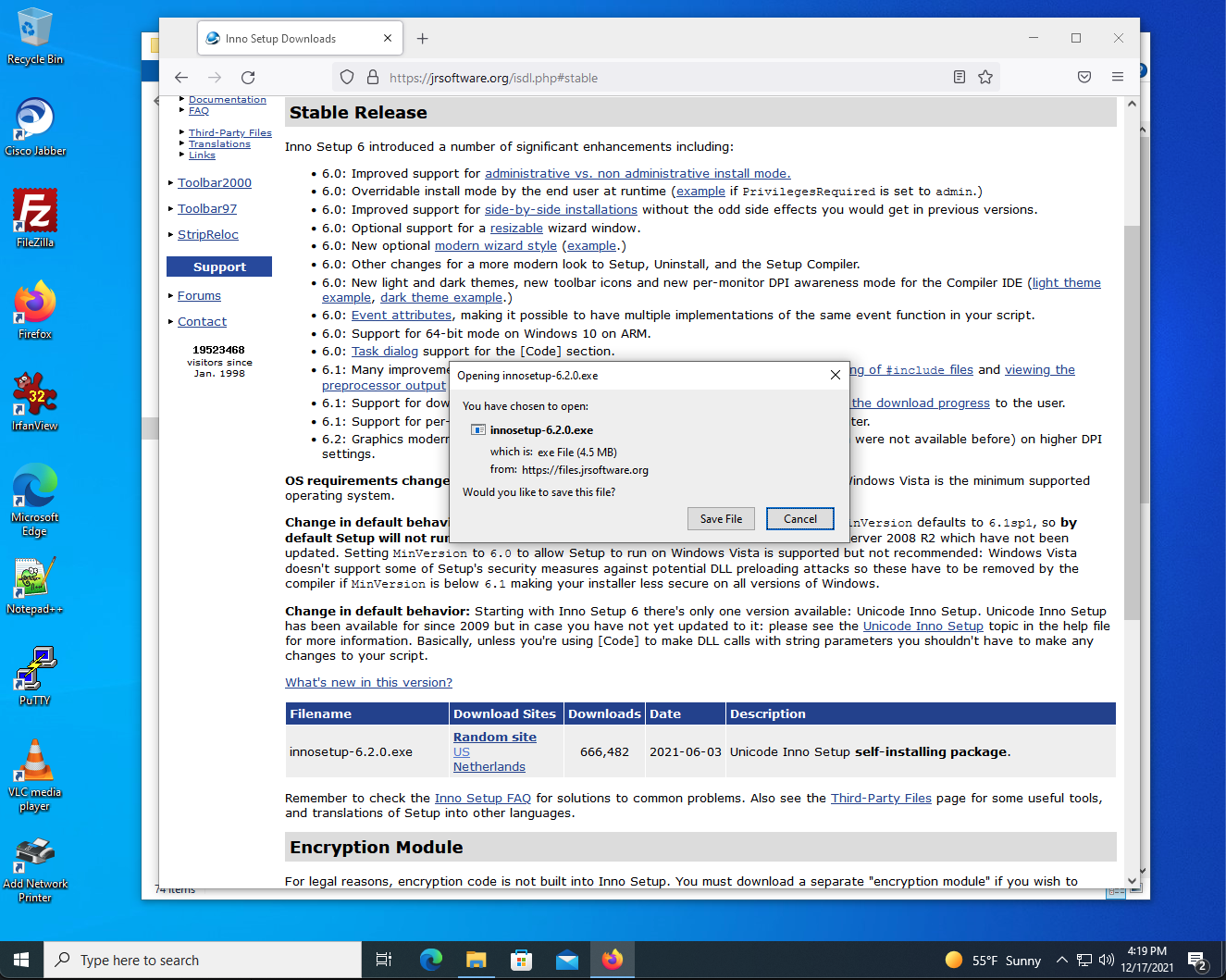Show hidden system tray icons chevron
The height and width of the screenshot is (980, 1226).
(x=1061, y=960)
